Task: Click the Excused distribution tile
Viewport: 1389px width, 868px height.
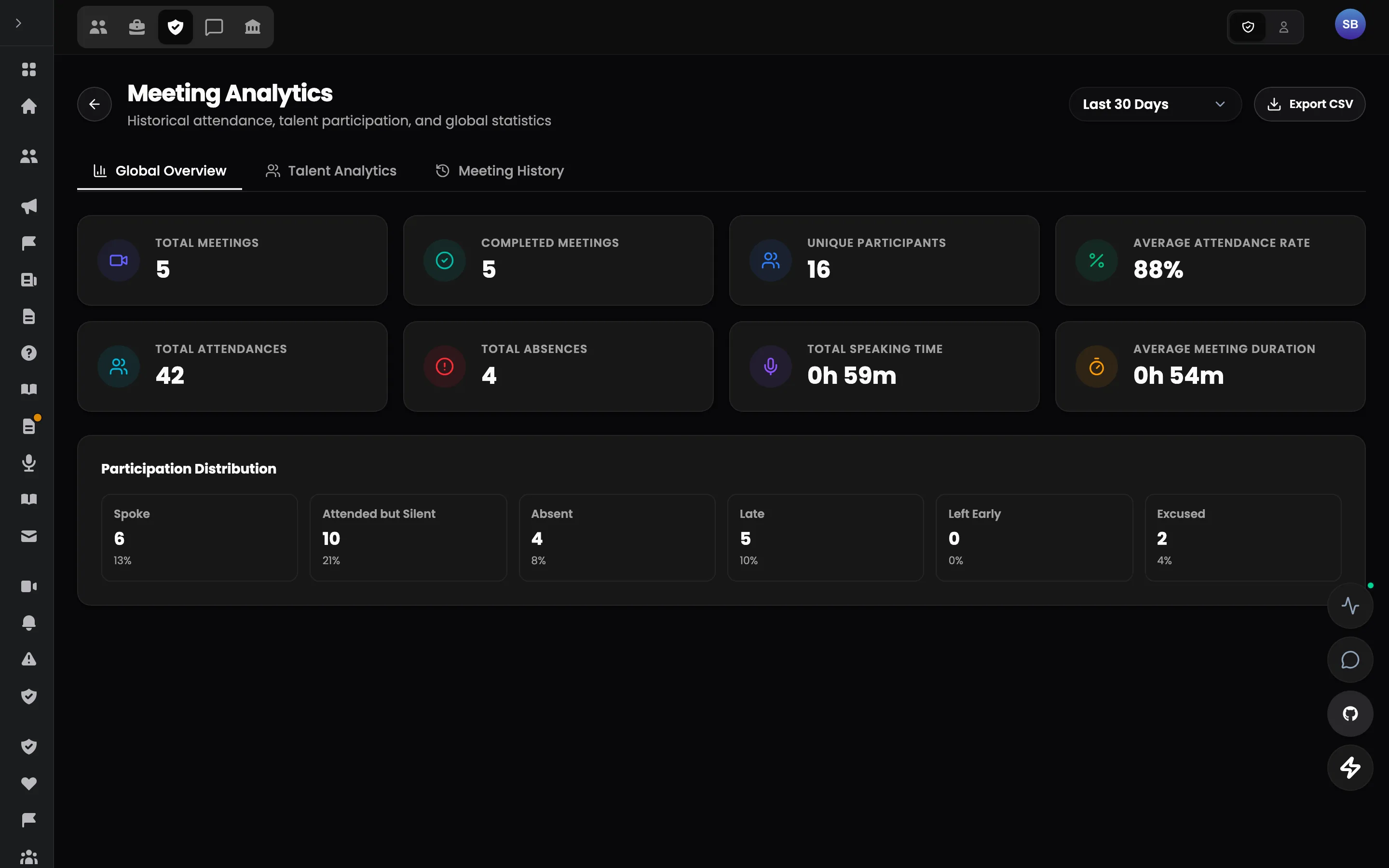Action: 1243,537
